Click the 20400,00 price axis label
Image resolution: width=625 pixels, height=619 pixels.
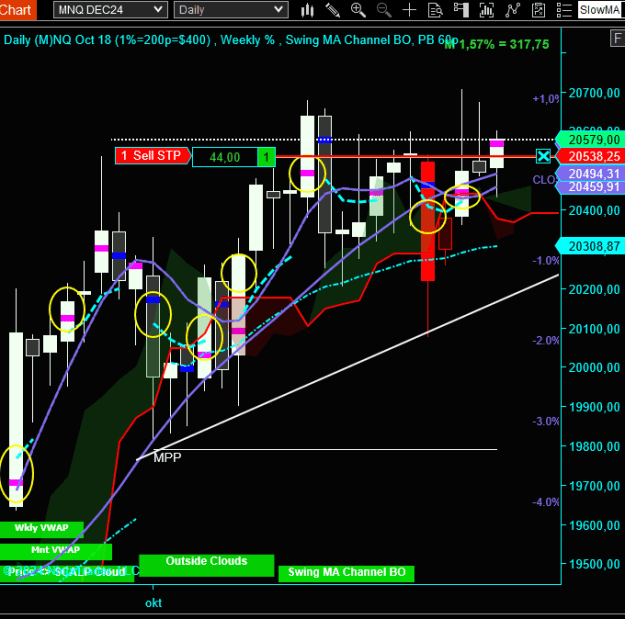594,210
